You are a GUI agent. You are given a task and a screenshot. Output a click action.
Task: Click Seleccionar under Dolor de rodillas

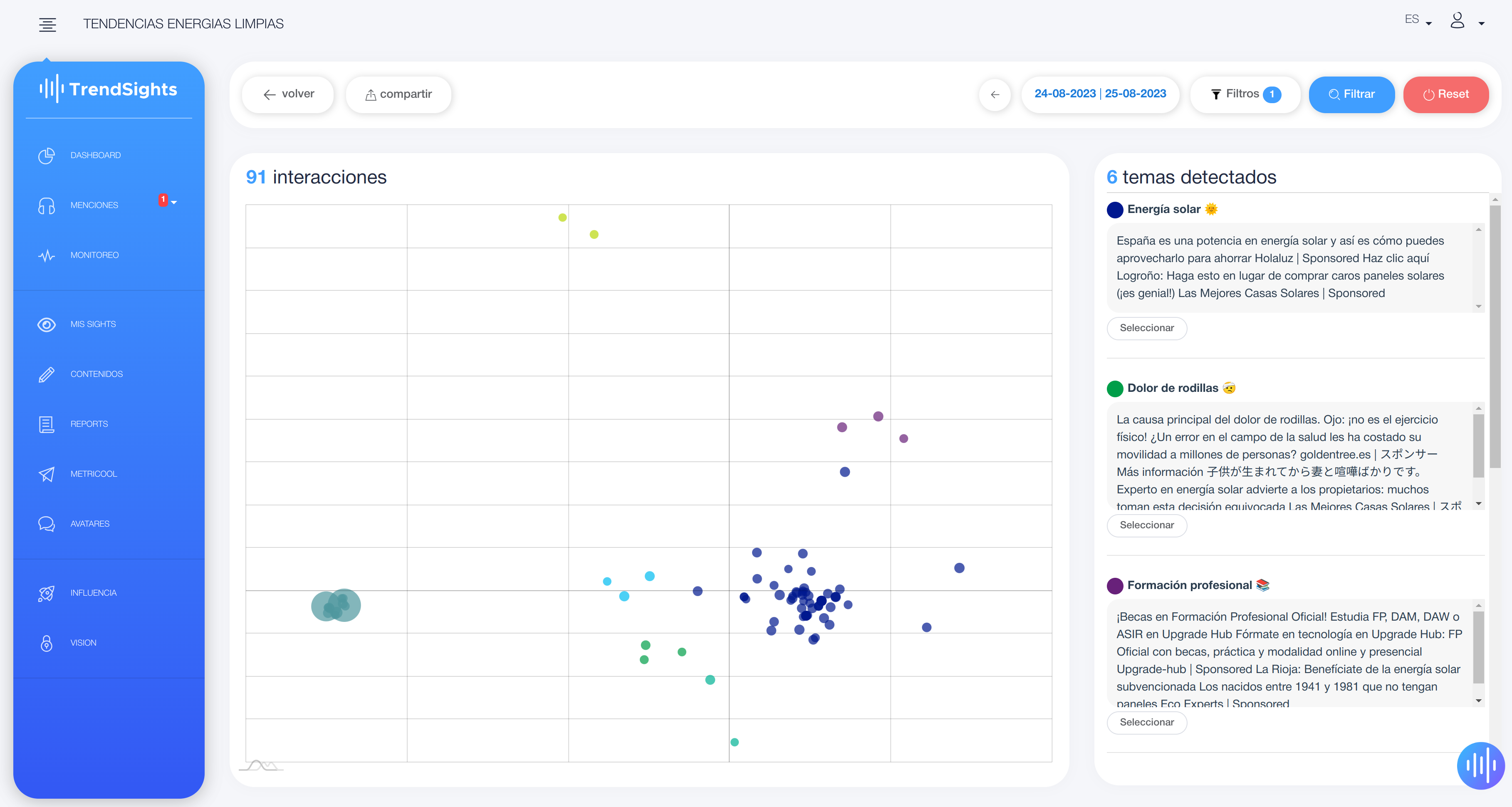[x=1146, y=525]
